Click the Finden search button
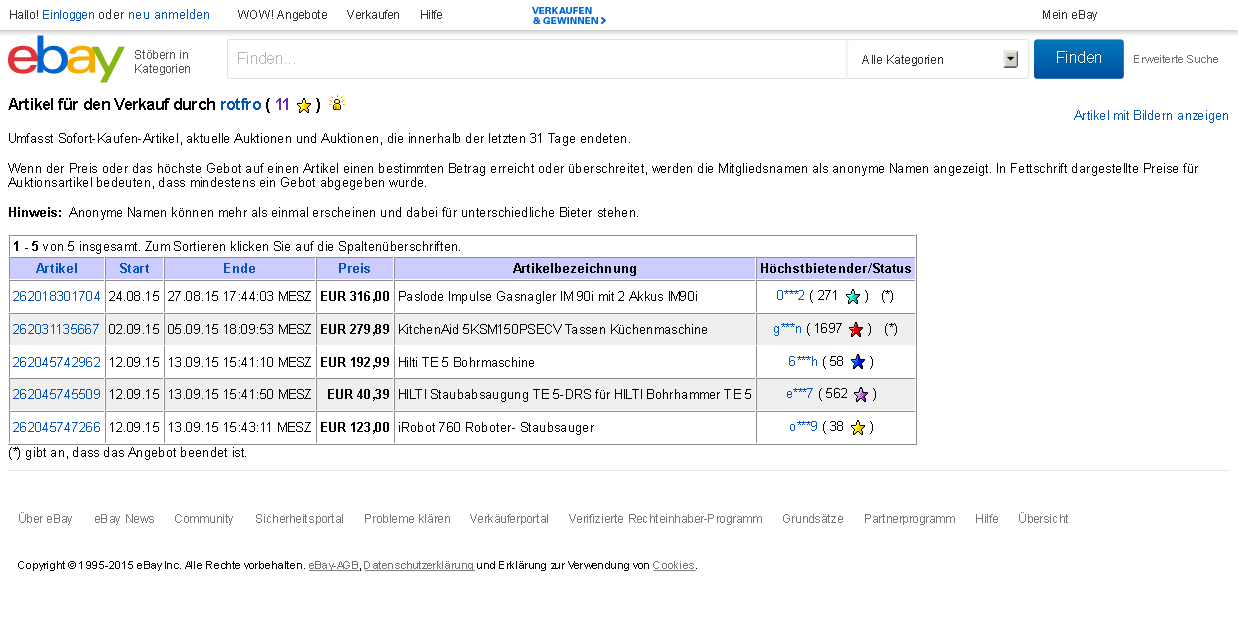This screenshot has height=621, width=1238. tap(1078, 59)
